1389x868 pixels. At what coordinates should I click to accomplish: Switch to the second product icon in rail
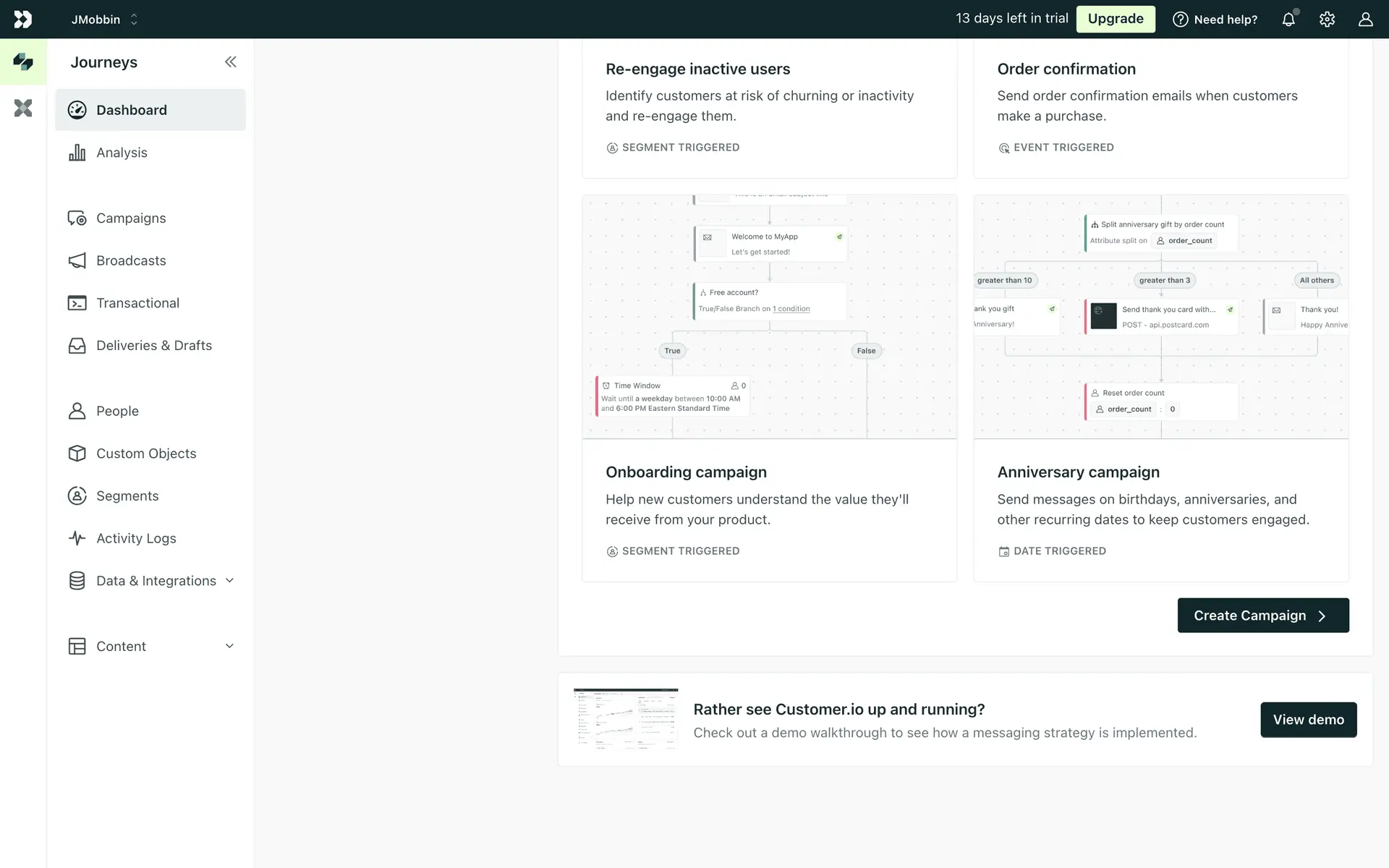[23, 109]
